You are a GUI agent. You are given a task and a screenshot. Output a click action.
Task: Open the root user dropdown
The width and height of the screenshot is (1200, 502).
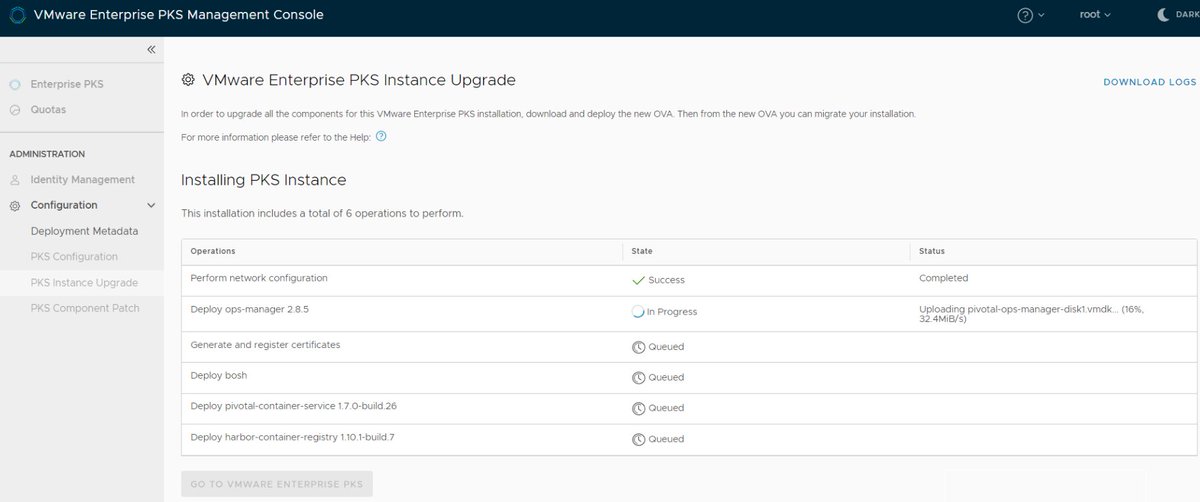coord(1095,15)
